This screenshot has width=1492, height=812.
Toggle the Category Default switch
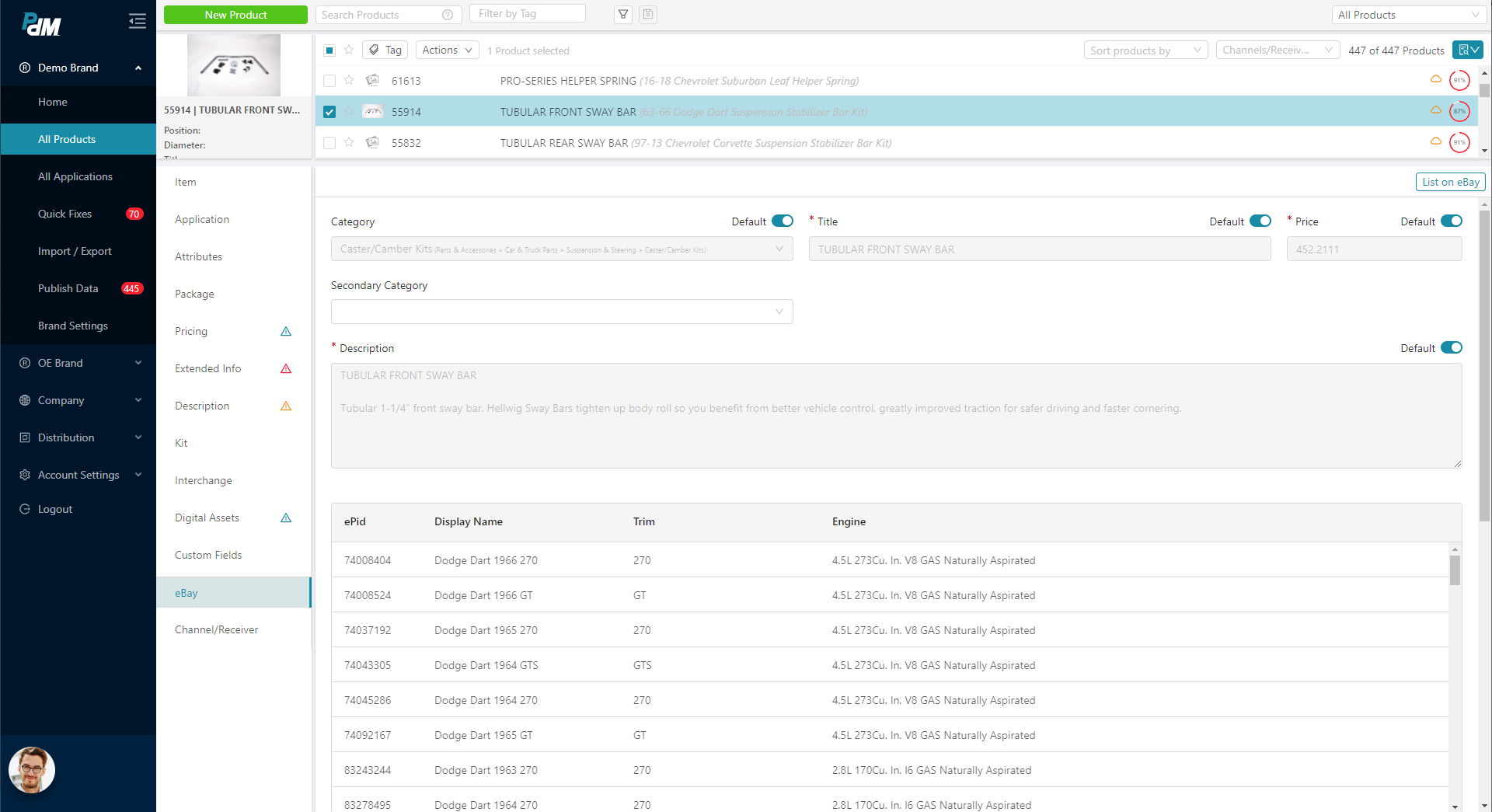[783, 221]
